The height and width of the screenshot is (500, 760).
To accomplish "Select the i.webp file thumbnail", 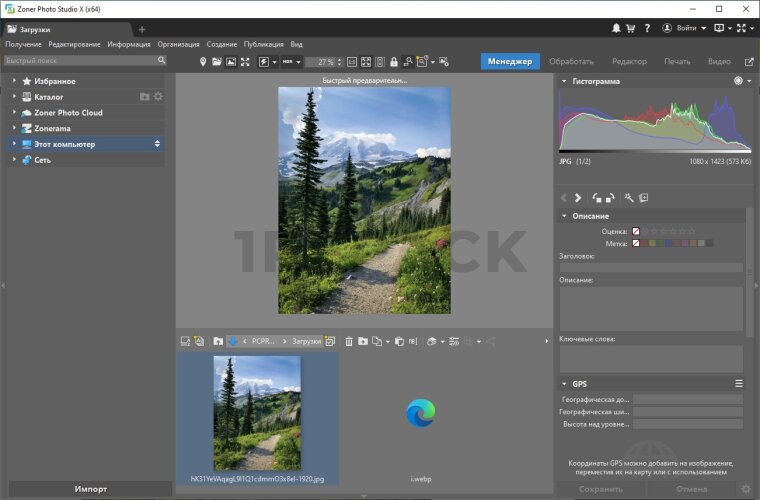I will tap(419, 415).
